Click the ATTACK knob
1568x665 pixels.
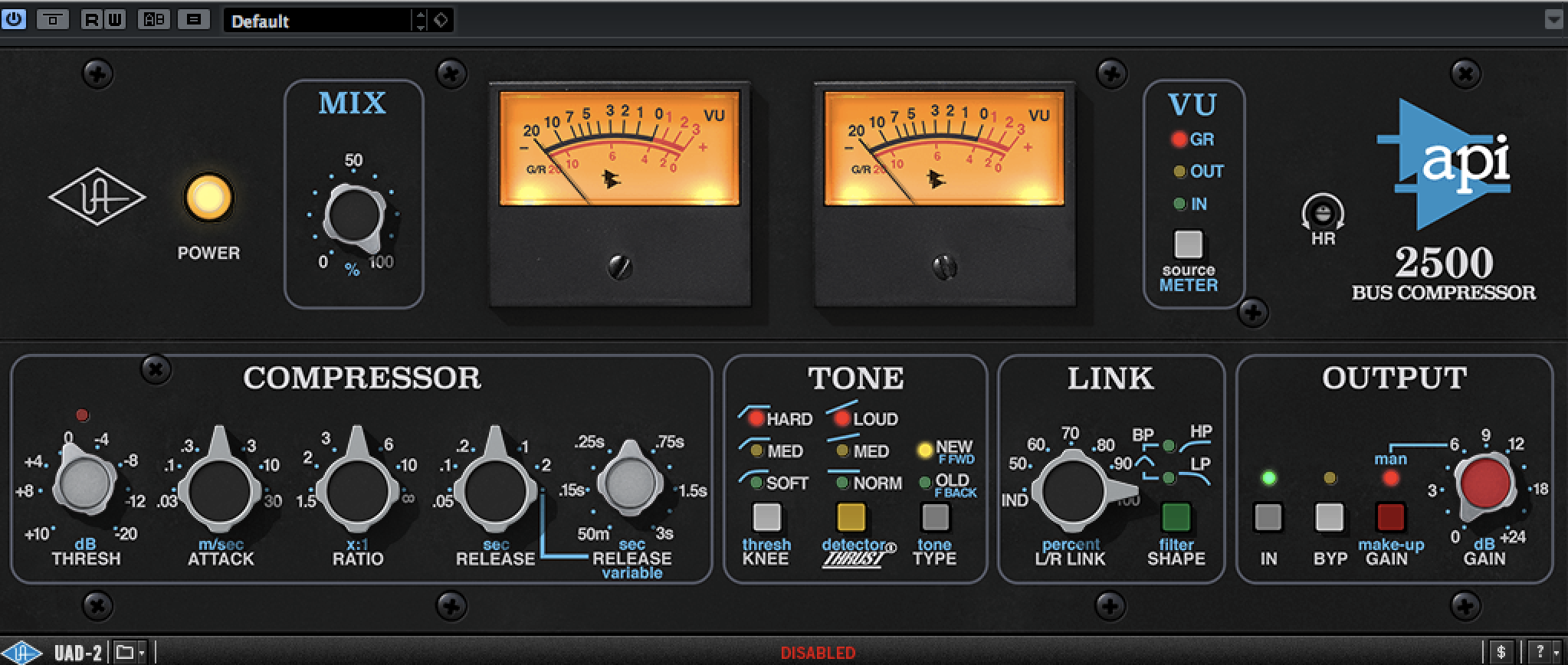point(220,490)
